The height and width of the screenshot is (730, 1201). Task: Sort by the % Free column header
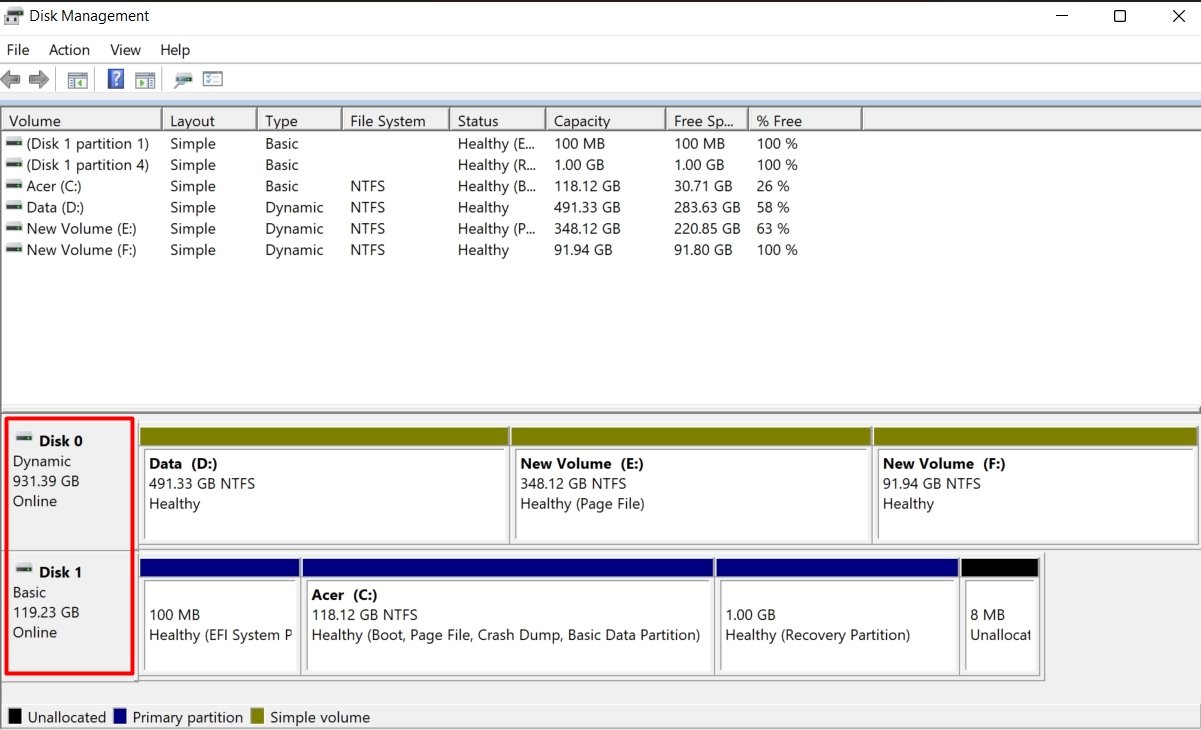point(805,120)
